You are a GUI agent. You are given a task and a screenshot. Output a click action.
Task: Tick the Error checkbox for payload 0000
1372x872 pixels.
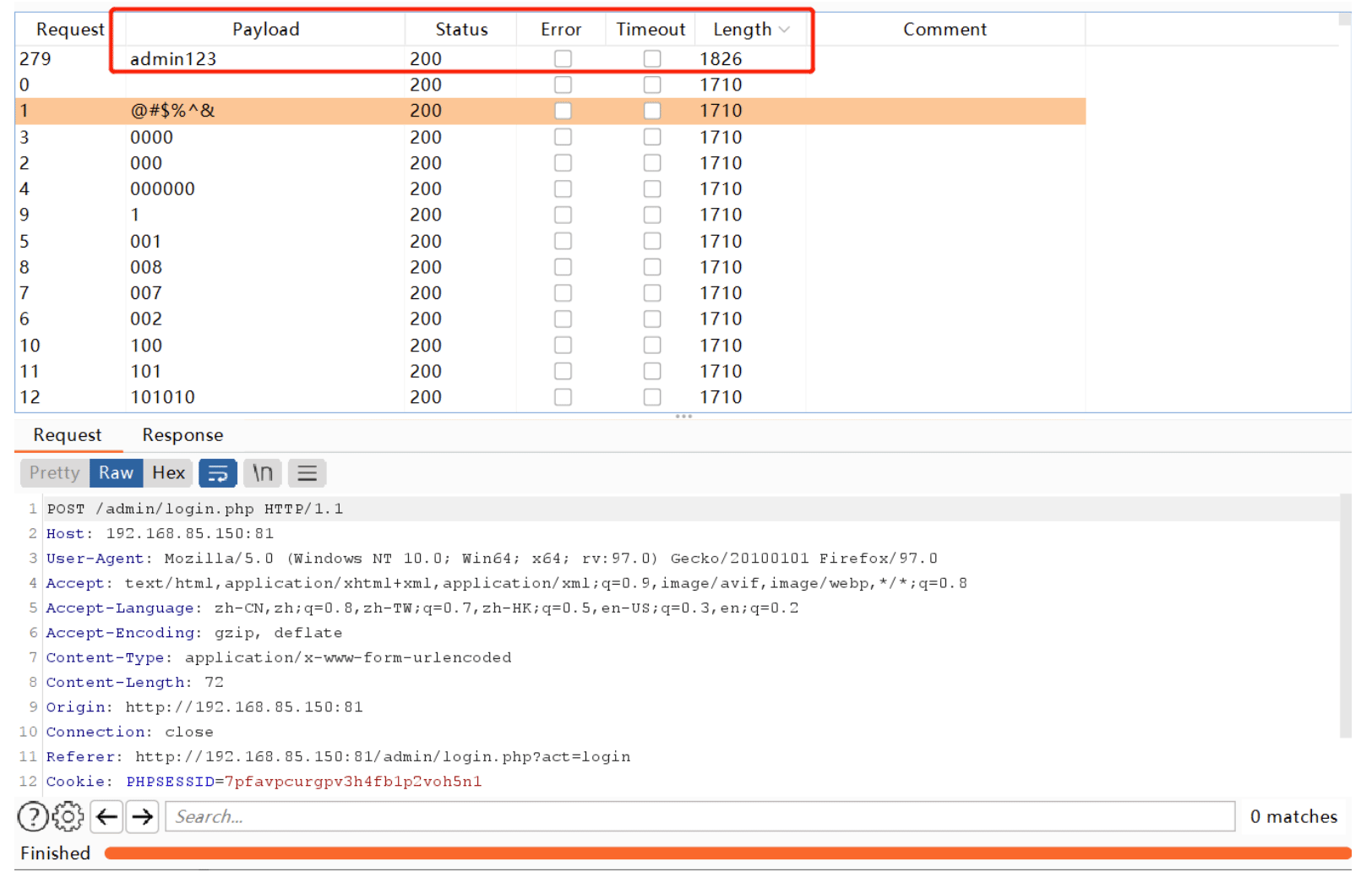[x=563, y=137]
